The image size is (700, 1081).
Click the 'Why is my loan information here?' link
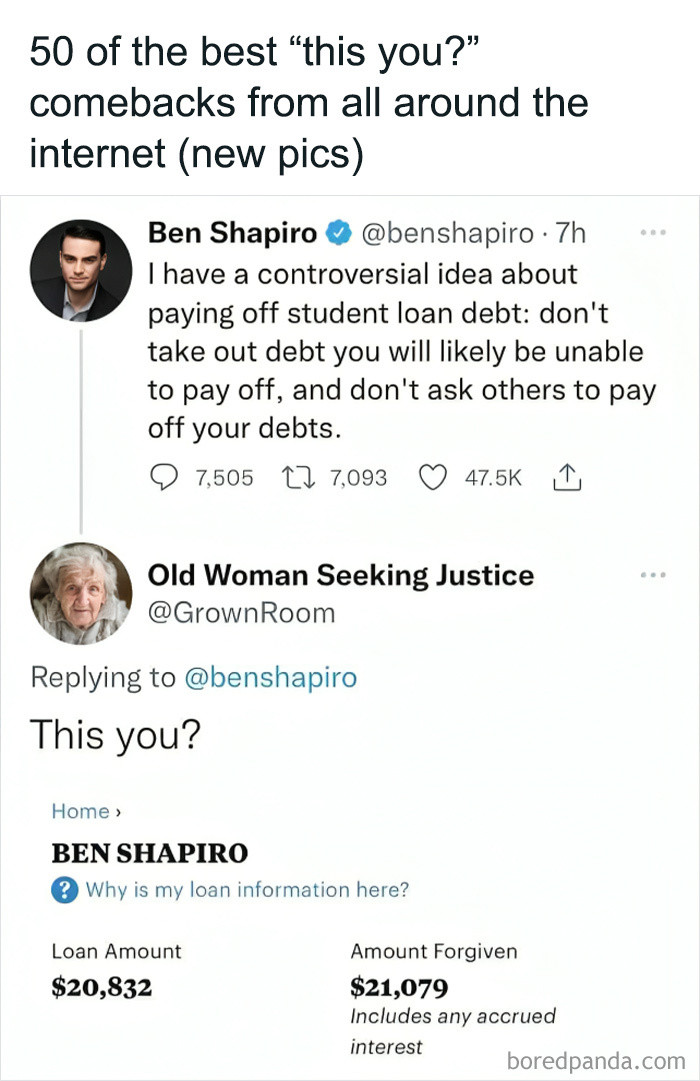(247, 890)
